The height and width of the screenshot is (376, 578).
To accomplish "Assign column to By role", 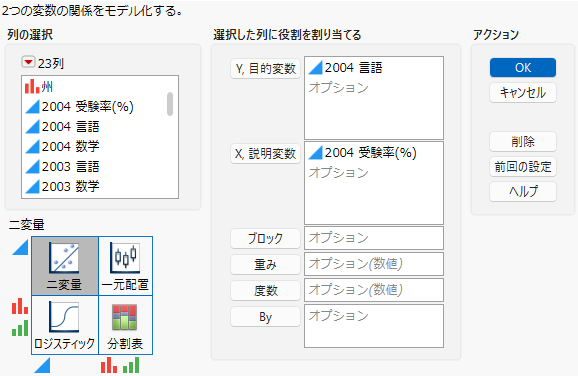I will (x=265, y=317).
